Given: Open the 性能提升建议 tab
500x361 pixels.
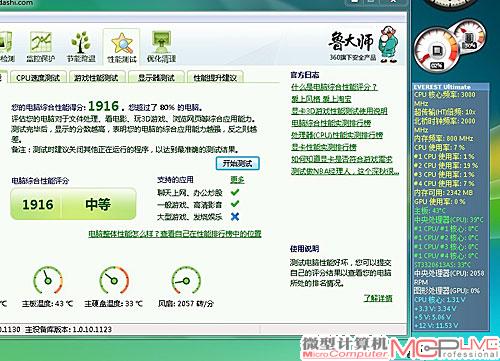Looking at the screenshot, I should (x=215, y=78).
